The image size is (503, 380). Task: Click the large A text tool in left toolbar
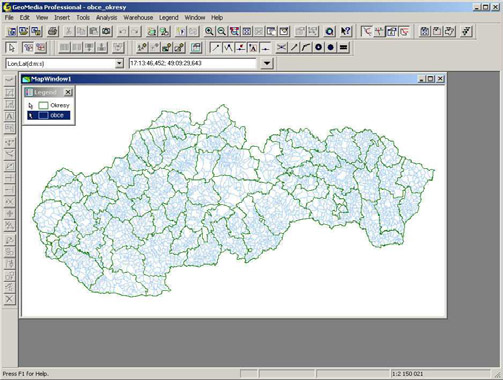[x=9, y=116]
